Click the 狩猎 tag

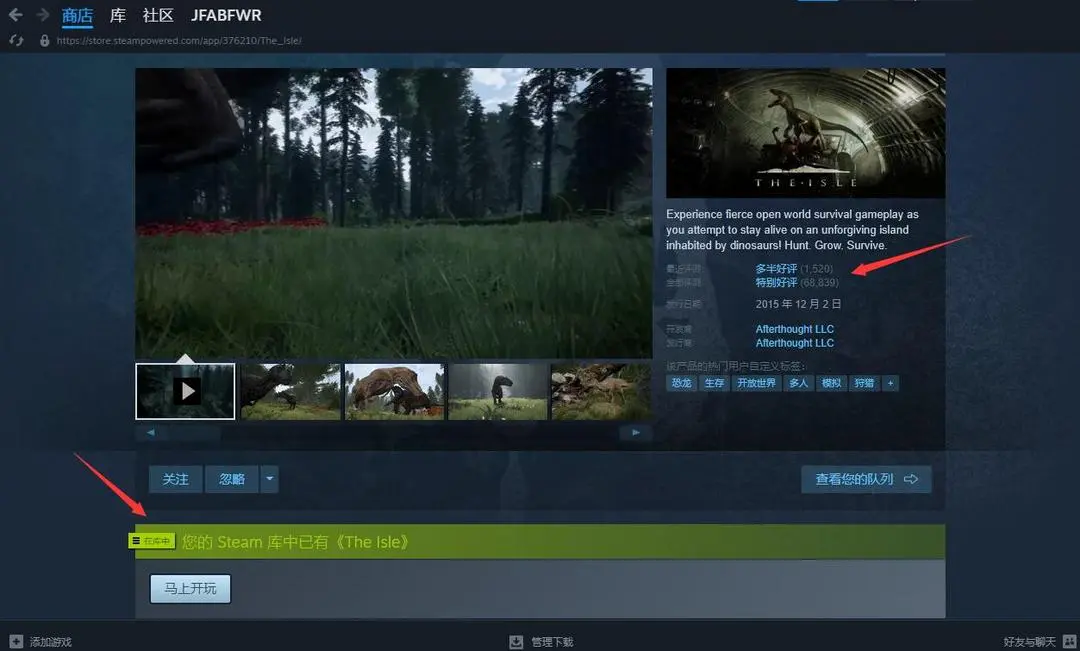[x=864, y=383]
